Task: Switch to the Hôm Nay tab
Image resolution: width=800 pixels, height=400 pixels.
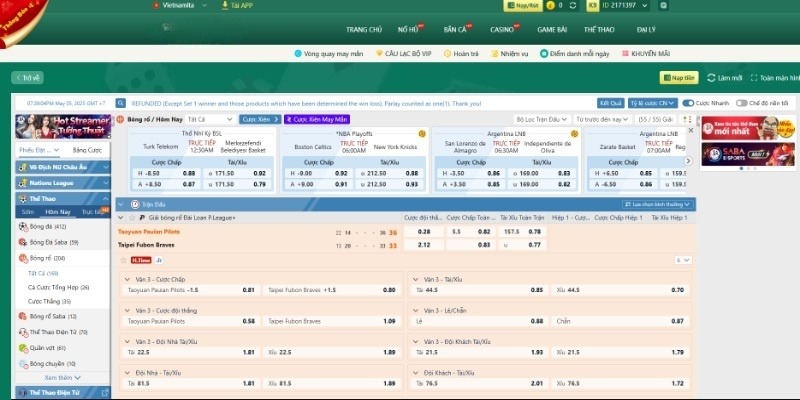Action: [x=59, y=212]
